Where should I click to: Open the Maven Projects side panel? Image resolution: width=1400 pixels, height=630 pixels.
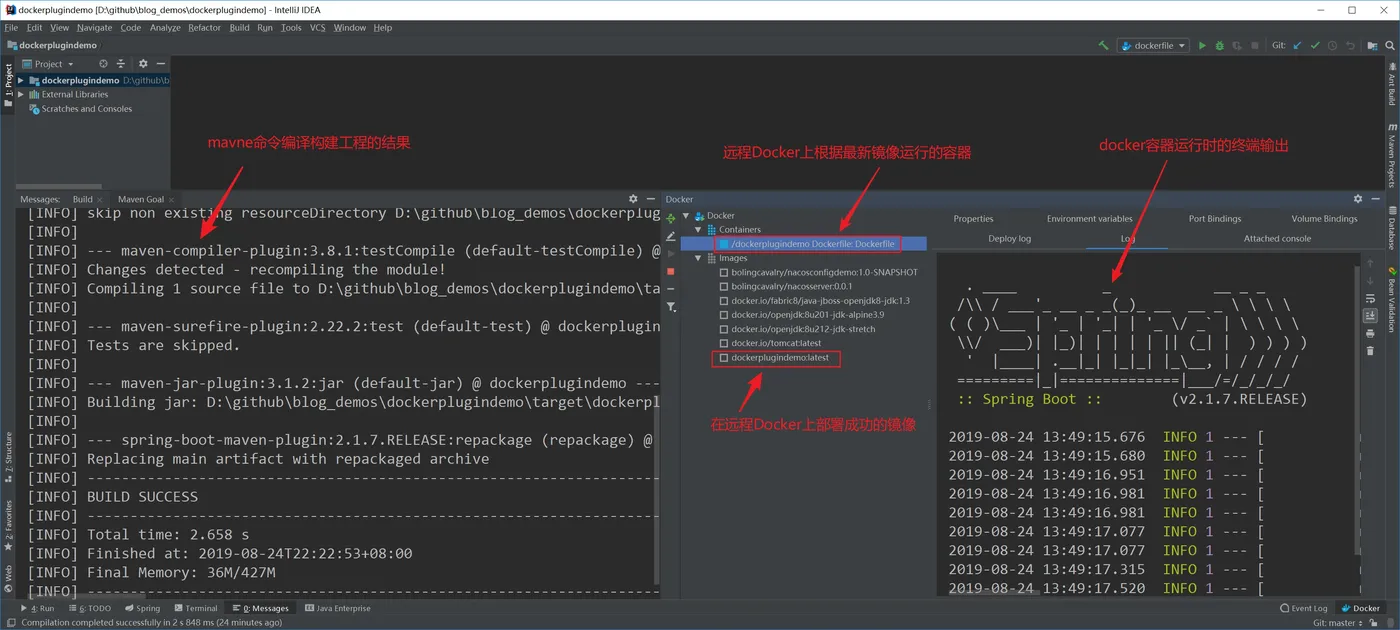1392,155
